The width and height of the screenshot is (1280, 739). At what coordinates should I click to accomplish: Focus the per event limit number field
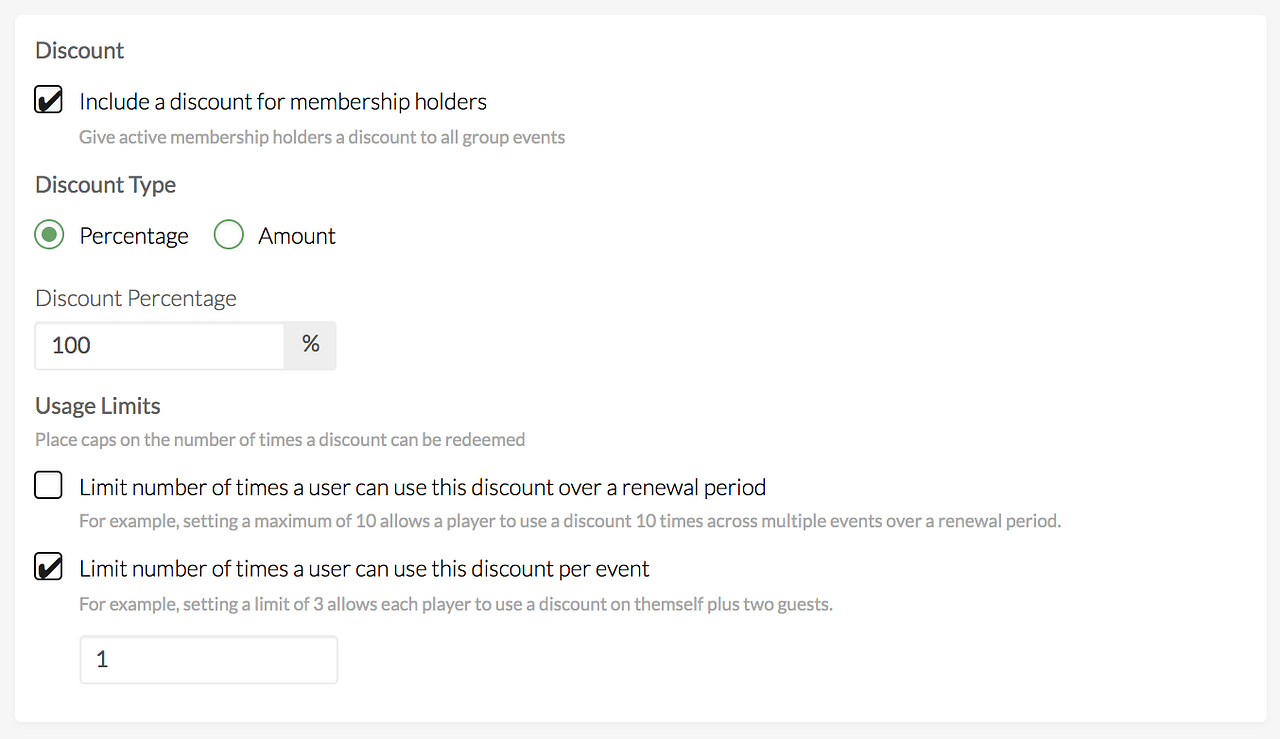208,660
